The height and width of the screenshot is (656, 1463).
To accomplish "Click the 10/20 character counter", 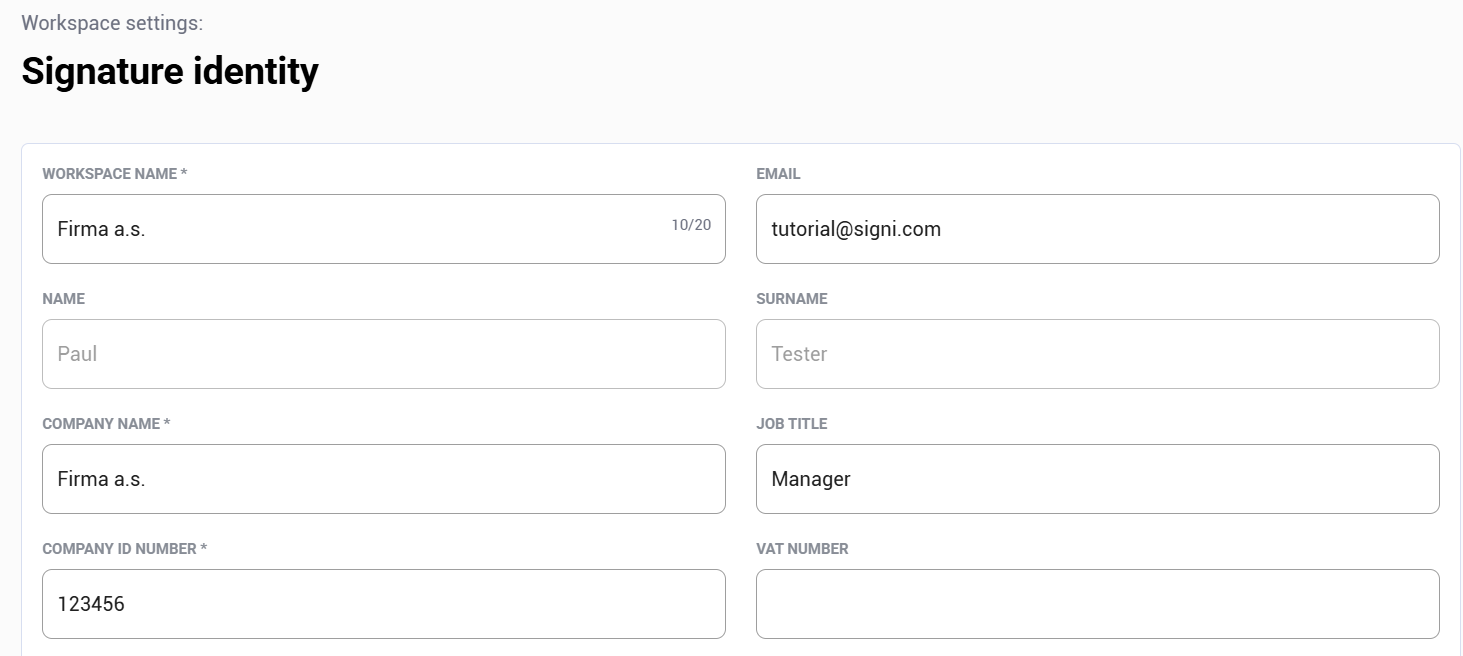I will 691,225.
